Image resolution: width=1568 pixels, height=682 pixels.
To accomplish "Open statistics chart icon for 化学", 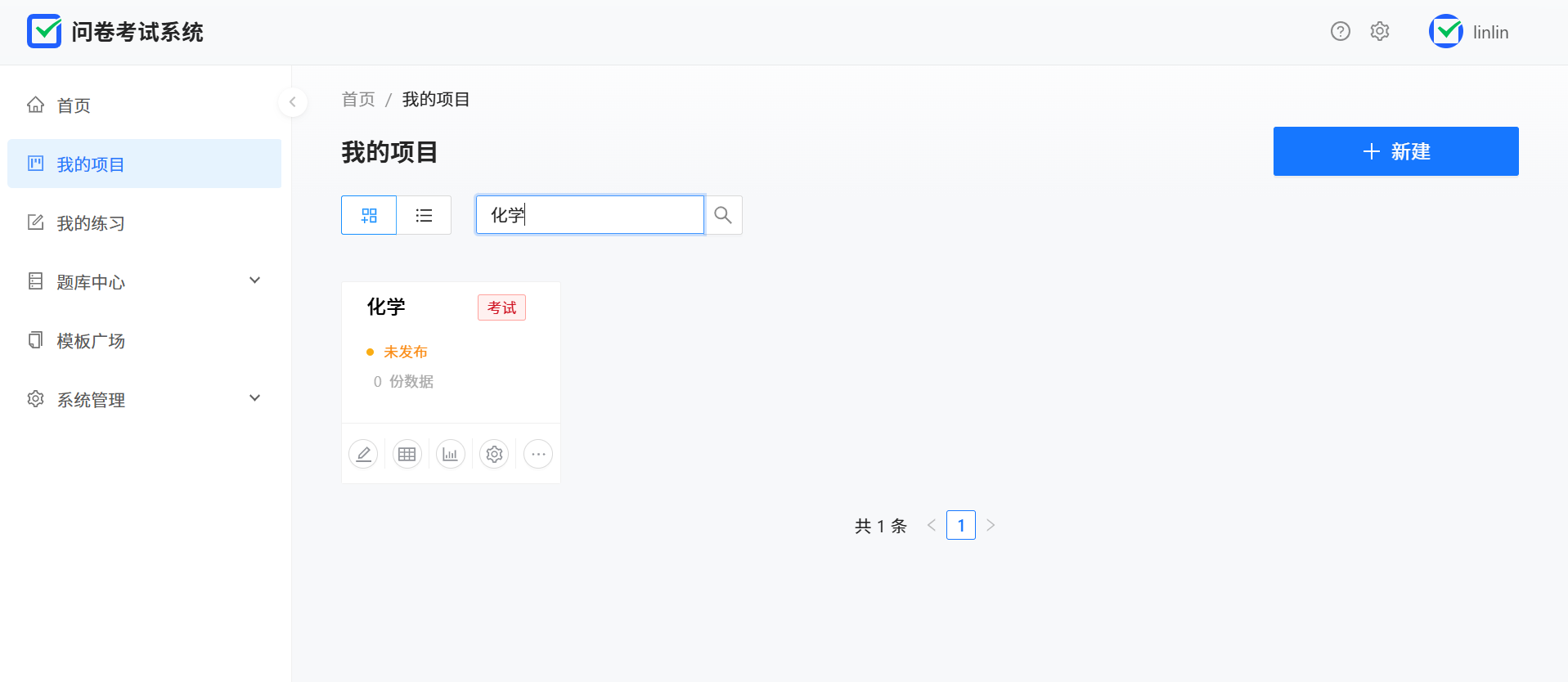I will click(451, 454).
